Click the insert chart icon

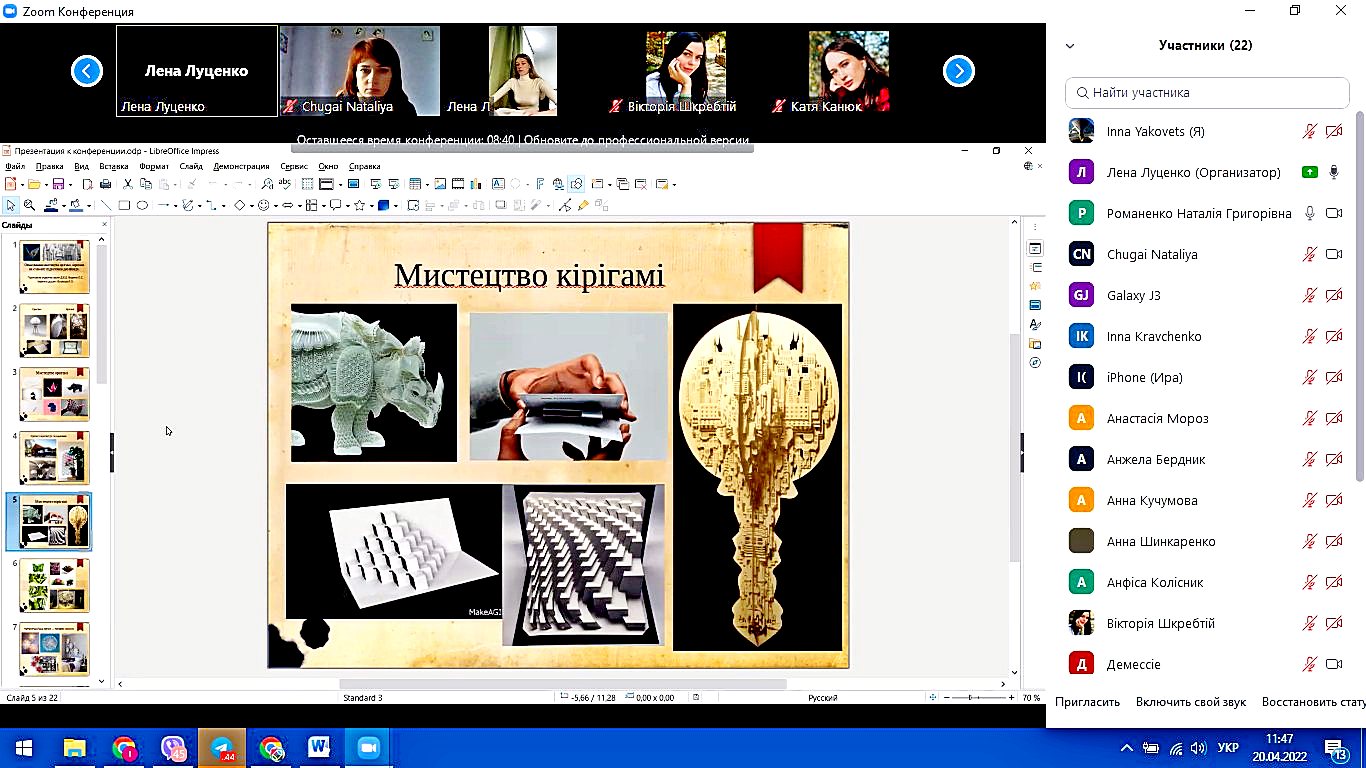click(x=476, y=185)
